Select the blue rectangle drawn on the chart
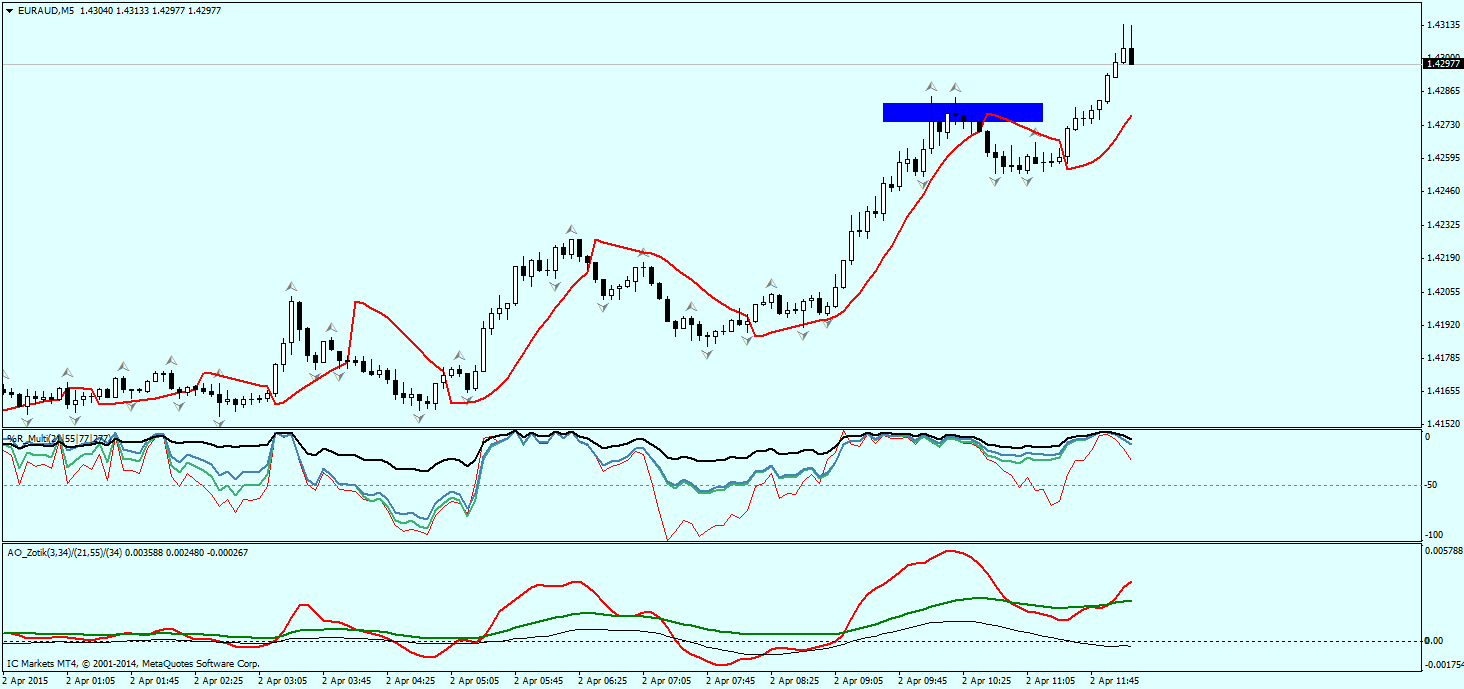This screenshot has height=689, width=1464. pos(963,112)
